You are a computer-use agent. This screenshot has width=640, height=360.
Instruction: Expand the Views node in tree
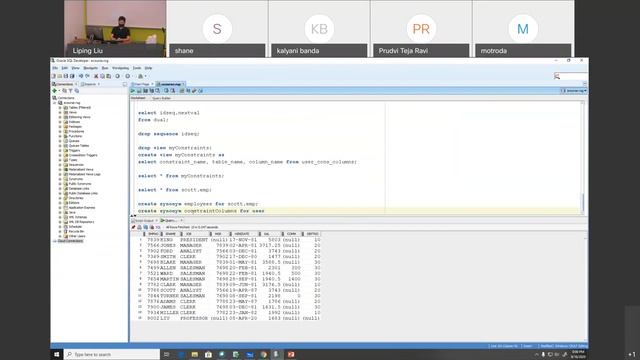[60, 112]
